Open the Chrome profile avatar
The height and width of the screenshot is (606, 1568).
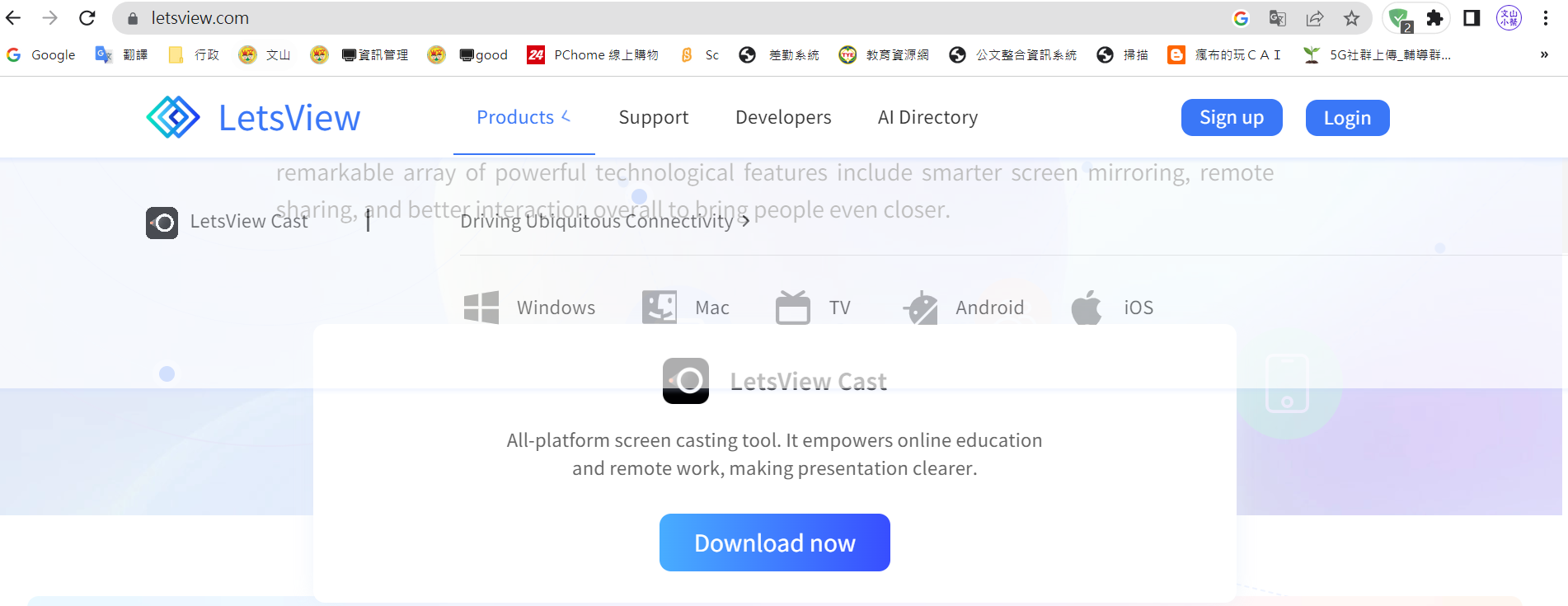pos(1509,18)
